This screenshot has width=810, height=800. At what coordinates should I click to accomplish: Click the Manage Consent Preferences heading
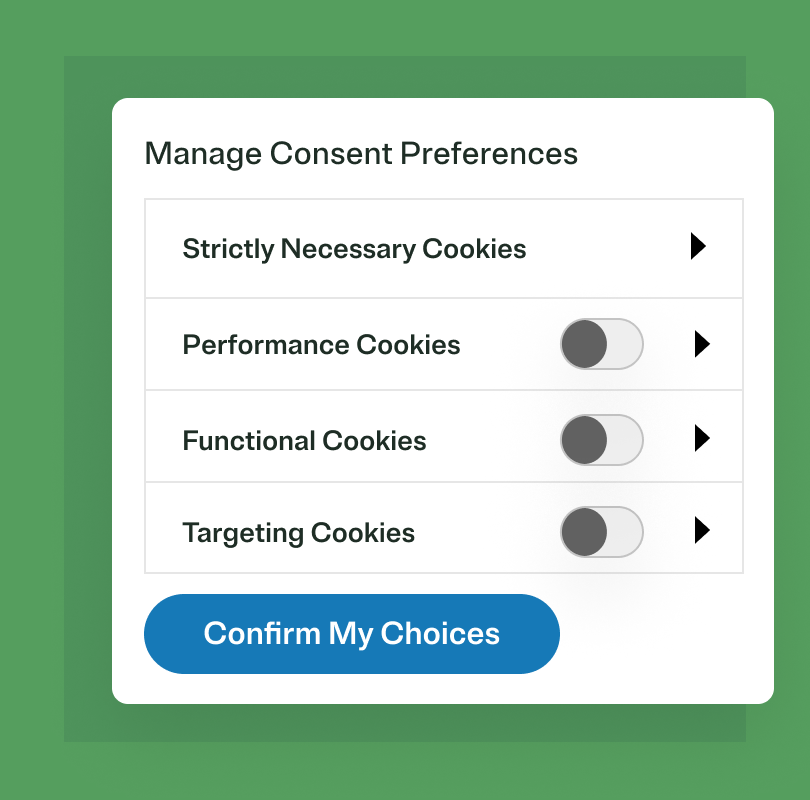(362, 154)
